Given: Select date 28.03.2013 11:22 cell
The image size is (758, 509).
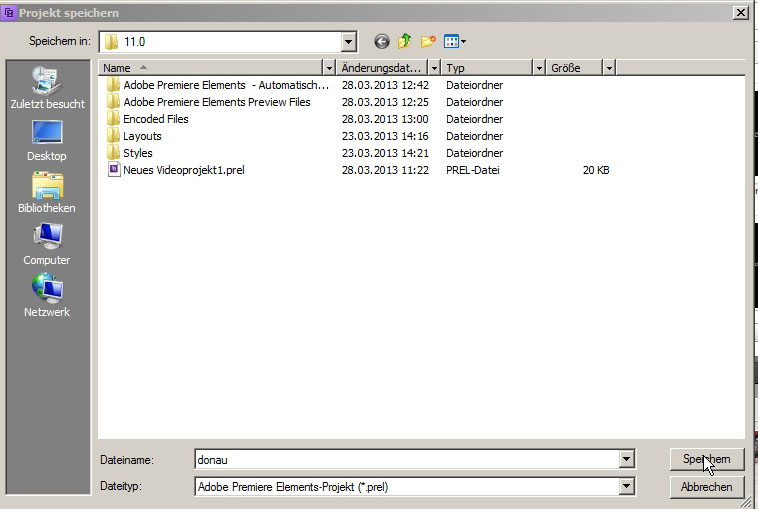Looking at the screenshot, I should (x=385, y=170).
